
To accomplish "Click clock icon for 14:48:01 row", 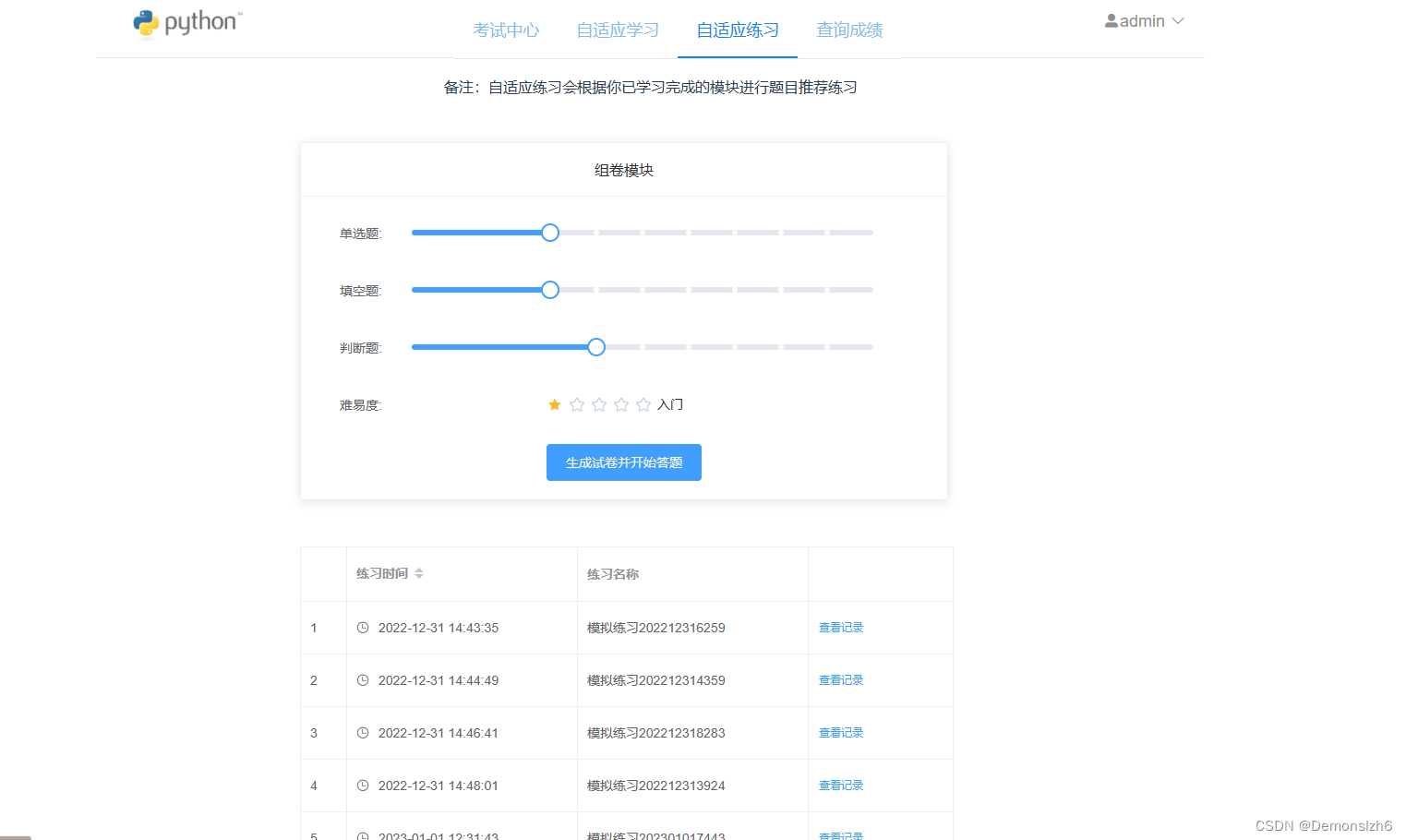I will tap(363, 786).
